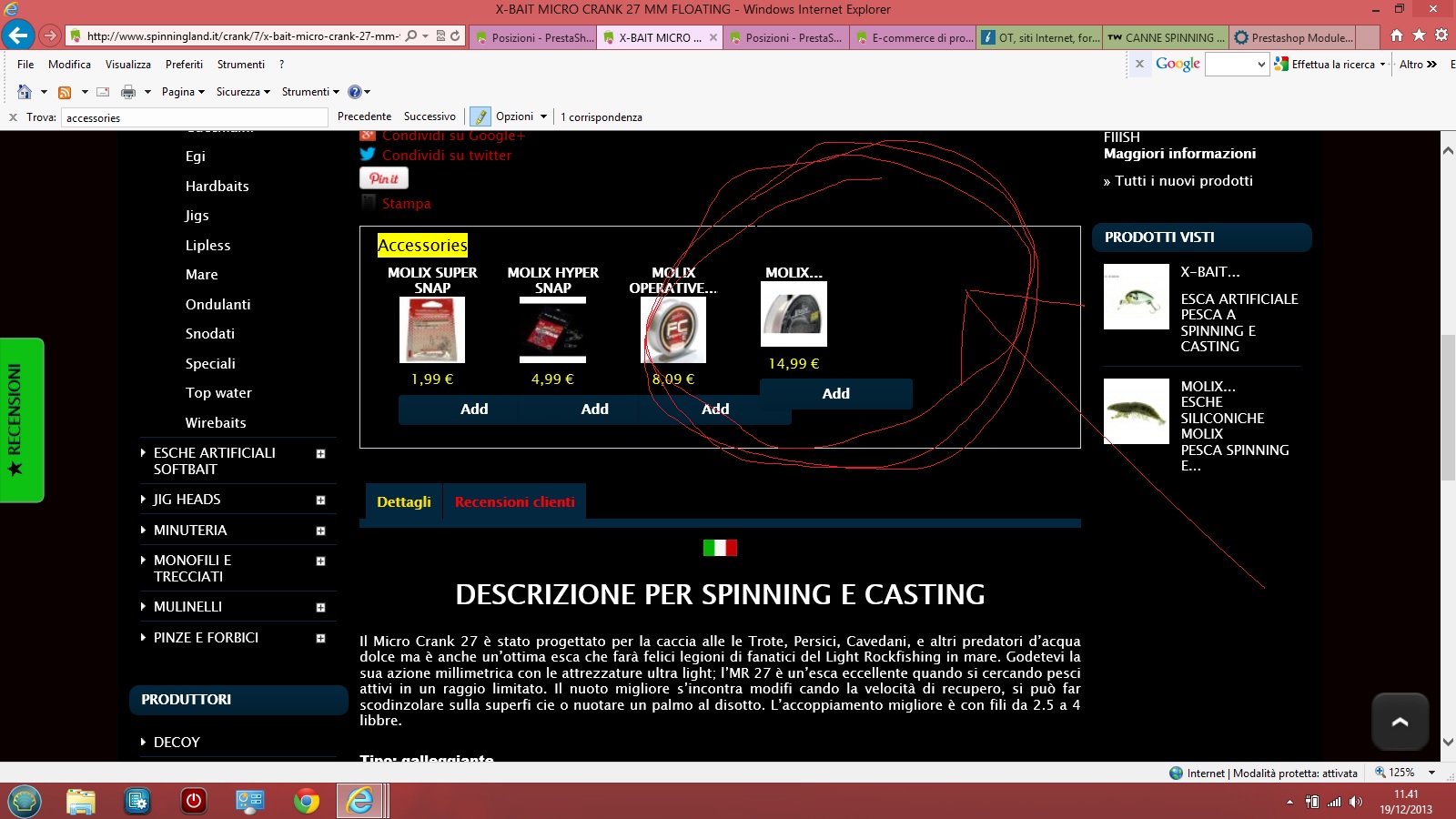Viewport: 1456px width, 819px height.
Task: Switch to the E-commerce di pro... tab
Action: [x=913, y=37]
